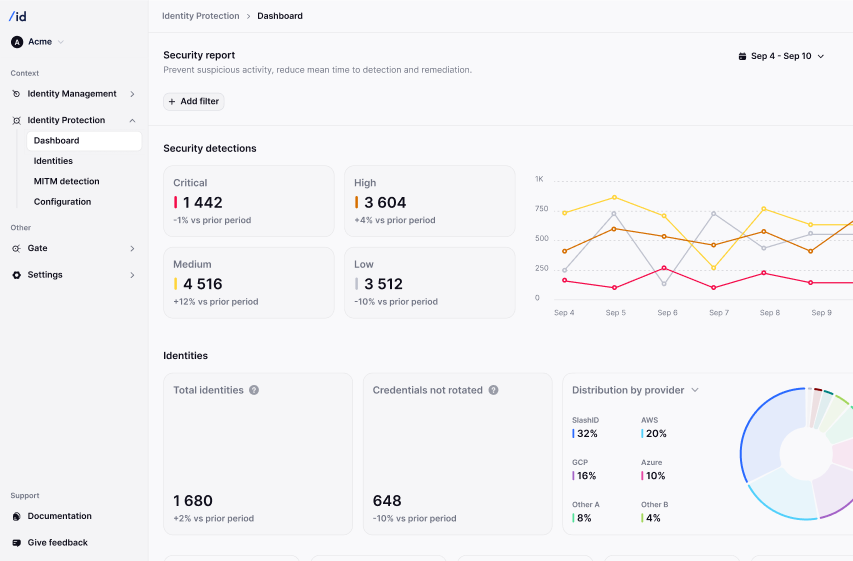This screenshot has width=853, height=561.
Task: Click the Add filter button
Action: [194, 101]
